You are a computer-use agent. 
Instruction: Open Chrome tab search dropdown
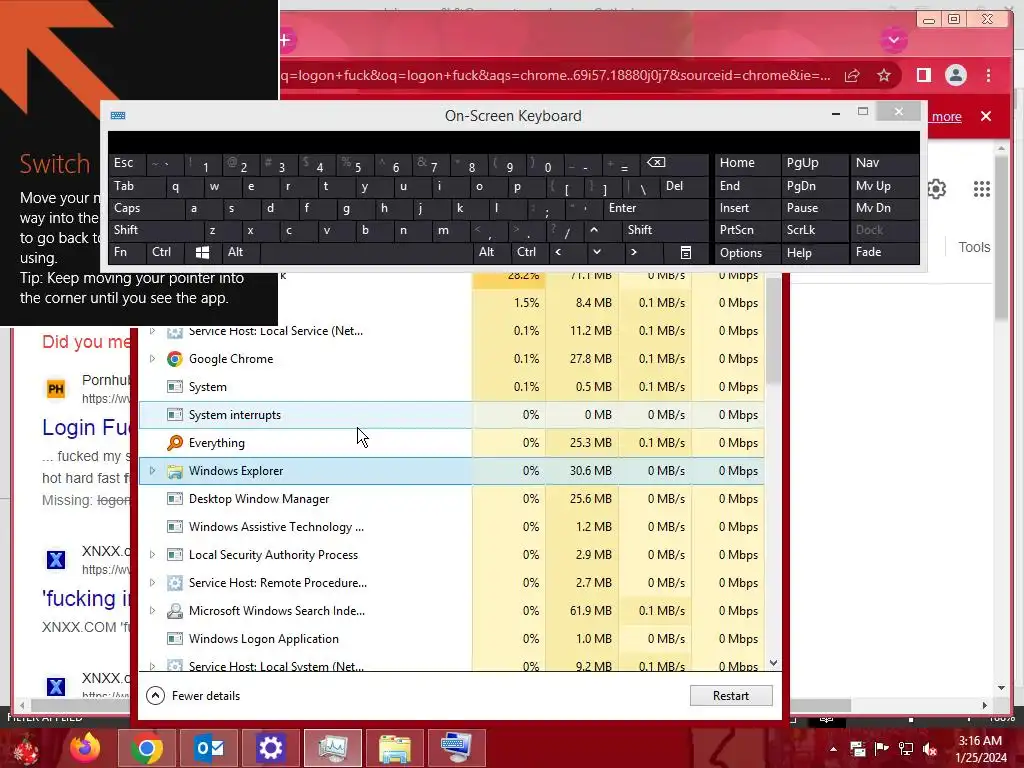[x=893, y=40]
